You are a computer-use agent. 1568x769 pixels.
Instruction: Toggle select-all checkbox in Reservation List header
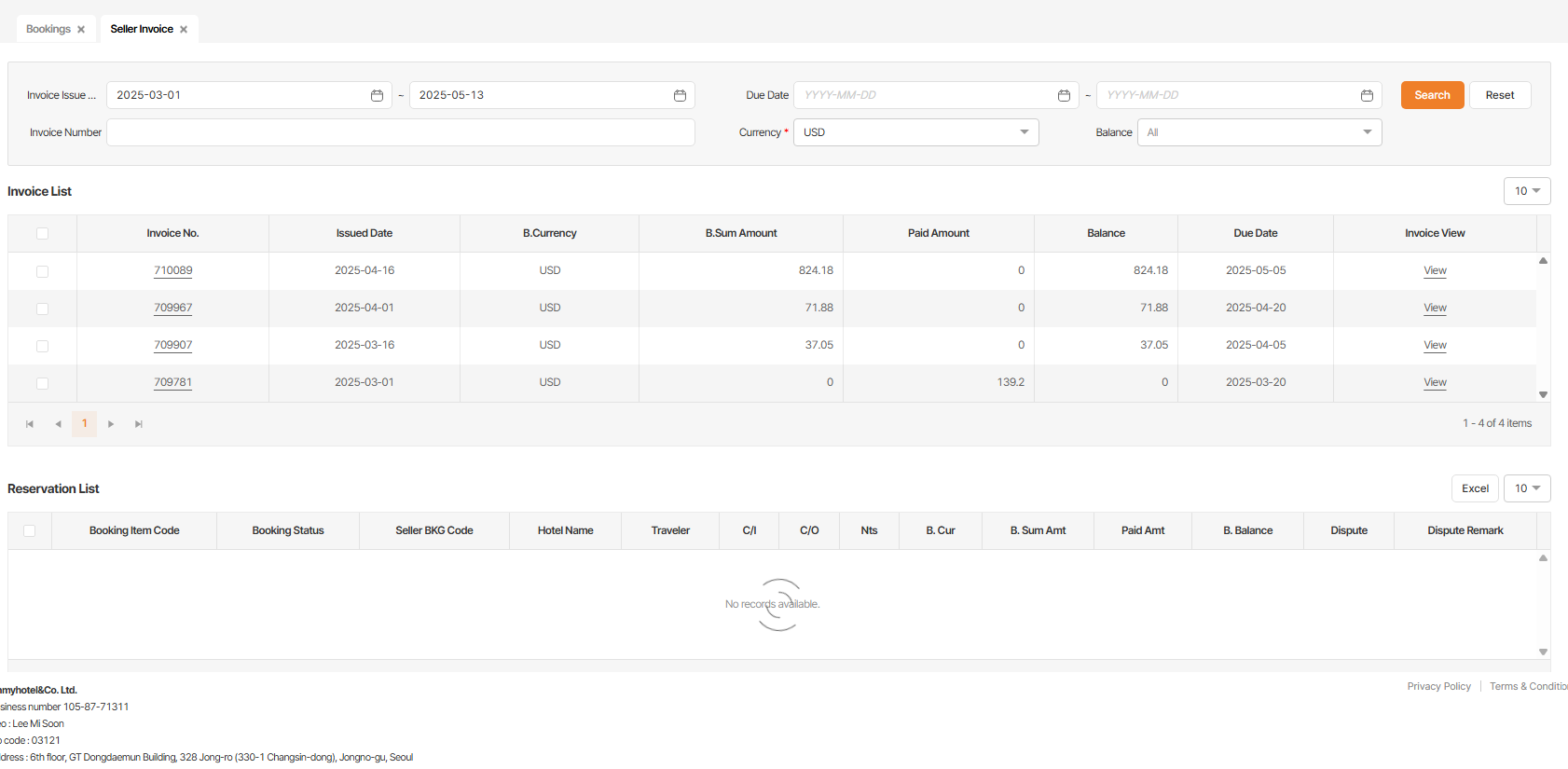coord(29,531)
